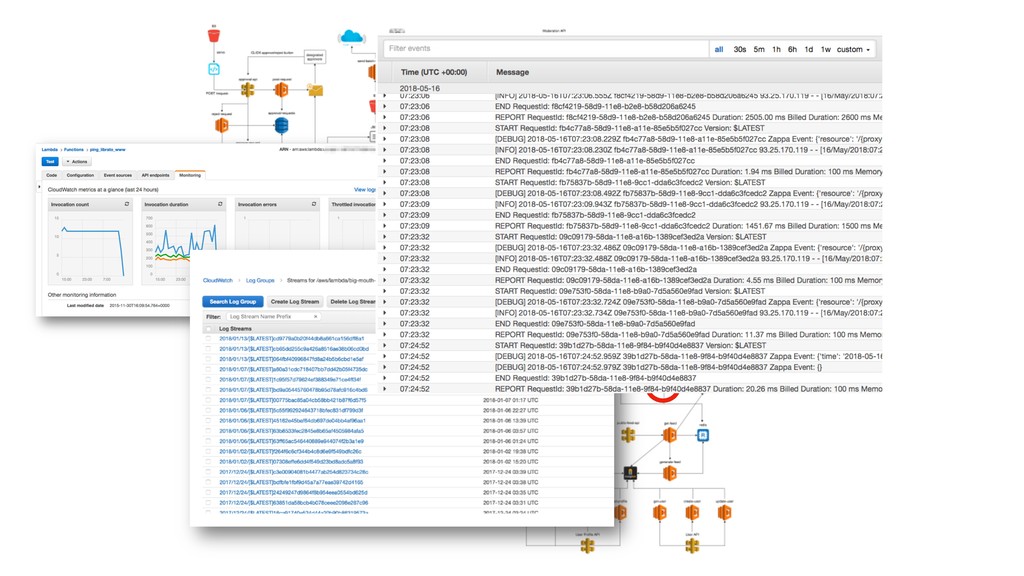
Task: Switch to the Configuration tab
Action: [80, 175]
